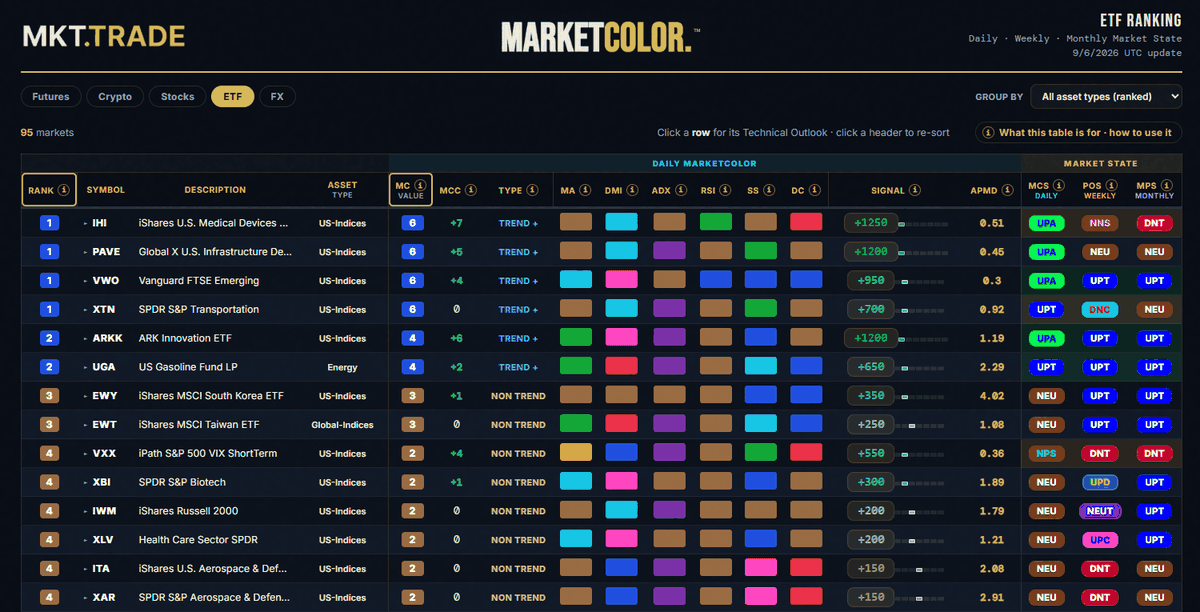Screen dimensions: 1200x612
Task: Click the rank 2 badge for ARKK
Action: pos(50,339)
